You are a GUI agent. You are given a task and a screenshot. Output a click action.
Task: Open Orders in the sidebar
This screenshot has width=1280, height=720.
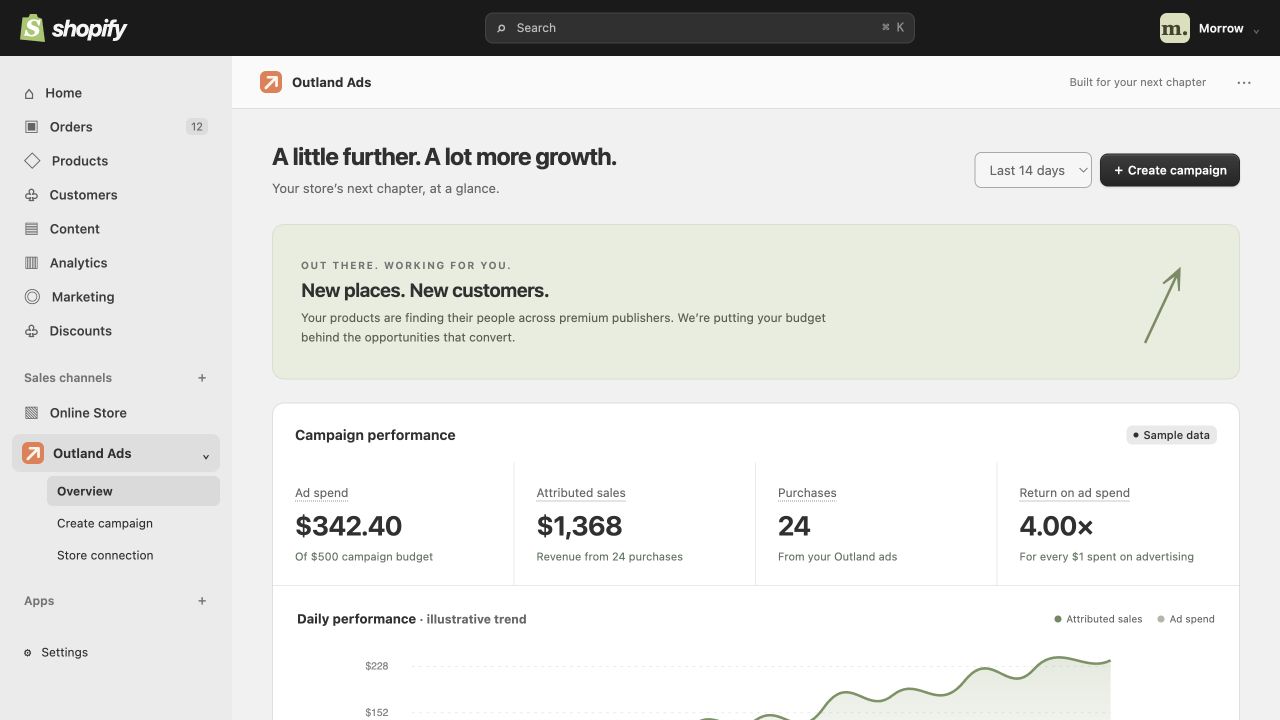pos(116,127)
